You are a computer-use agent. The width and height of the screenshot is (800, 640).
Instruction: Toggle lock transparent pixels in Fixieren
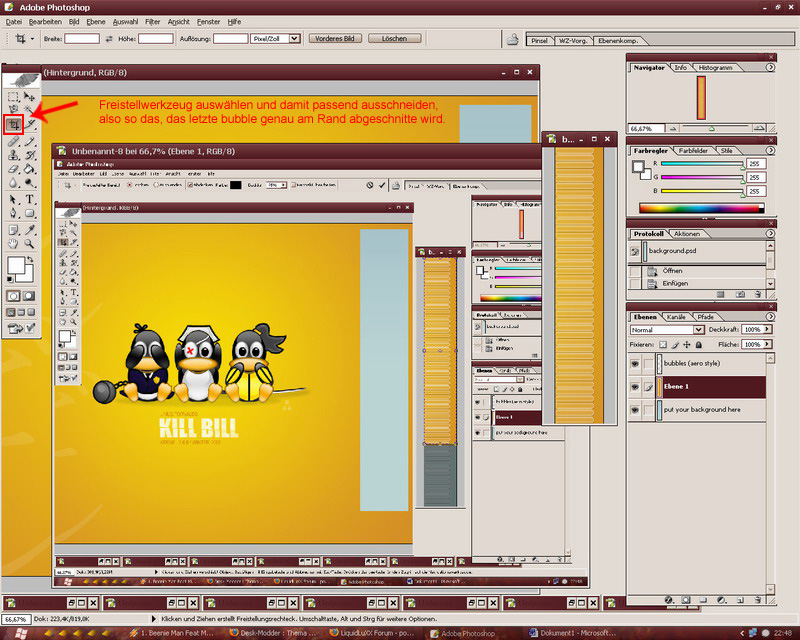click(663, 344)
